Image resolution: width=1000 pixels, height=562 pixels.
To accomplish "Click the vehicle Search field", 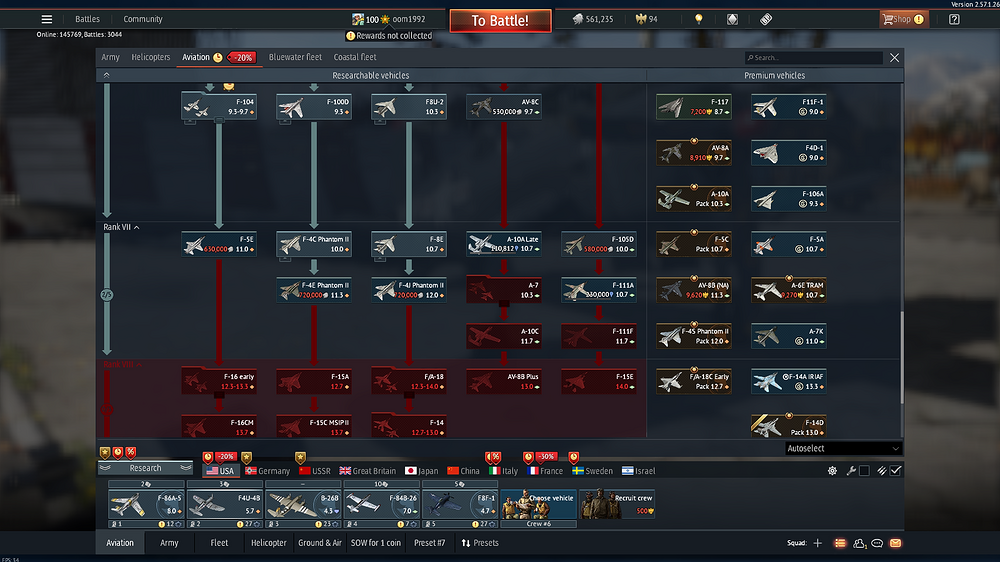I will [814, 57].
